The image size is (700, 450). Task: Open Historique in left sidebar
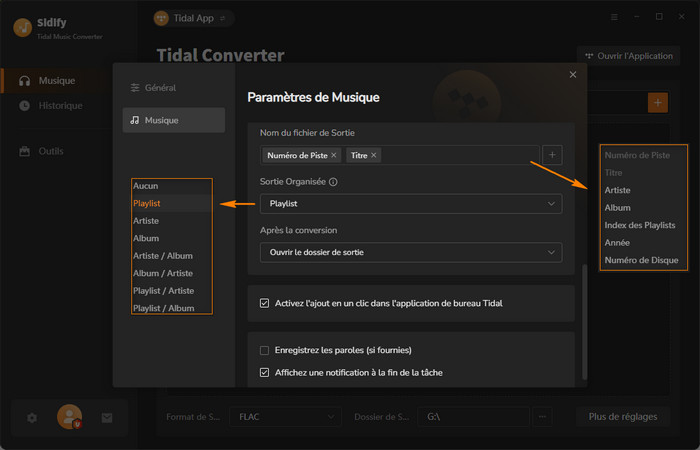[x=60, y=105]
